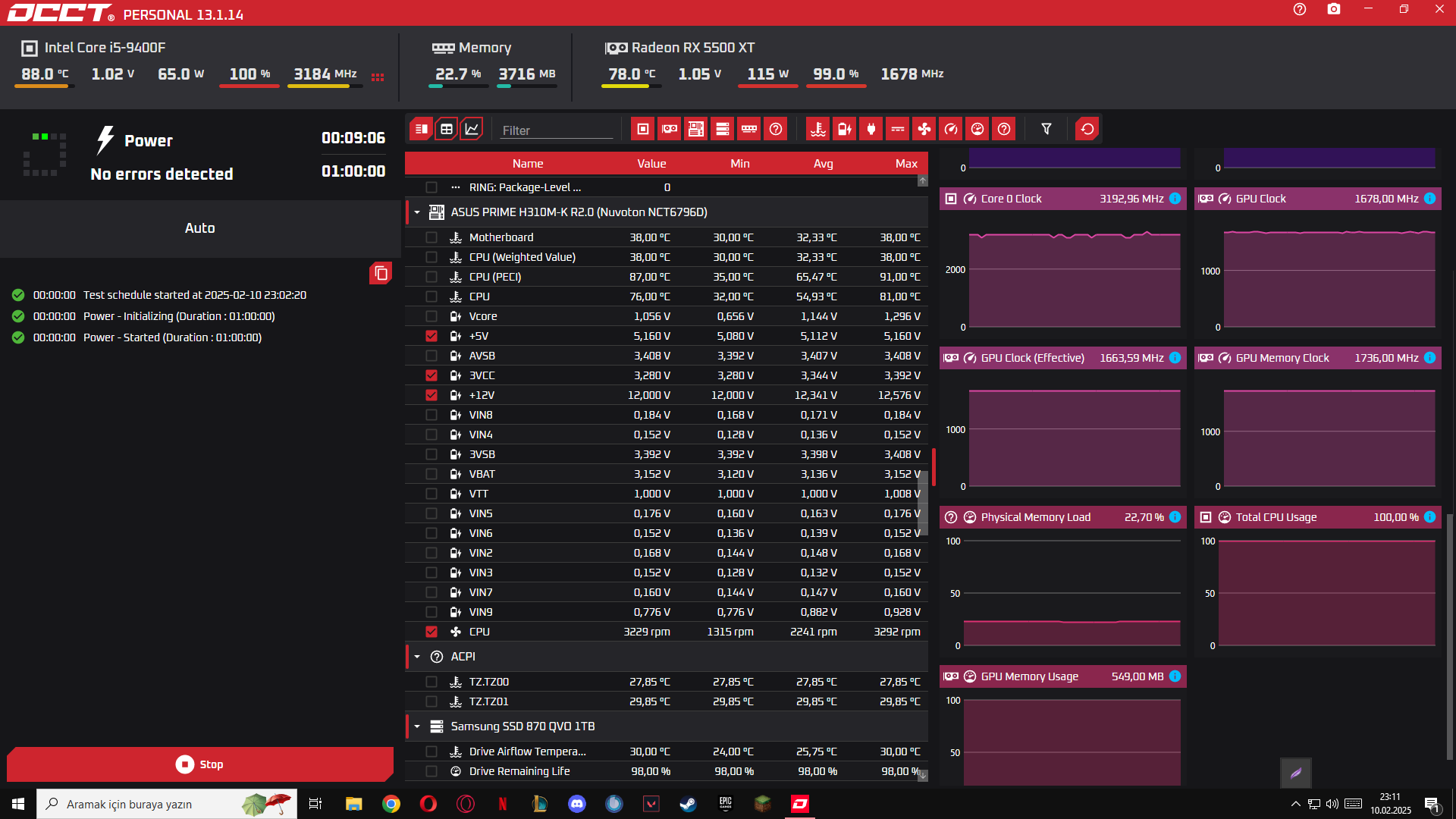The height and width of the screenshot is (819, 1456).
Task: Click the Auto settings button
Action: pos(200,228)
